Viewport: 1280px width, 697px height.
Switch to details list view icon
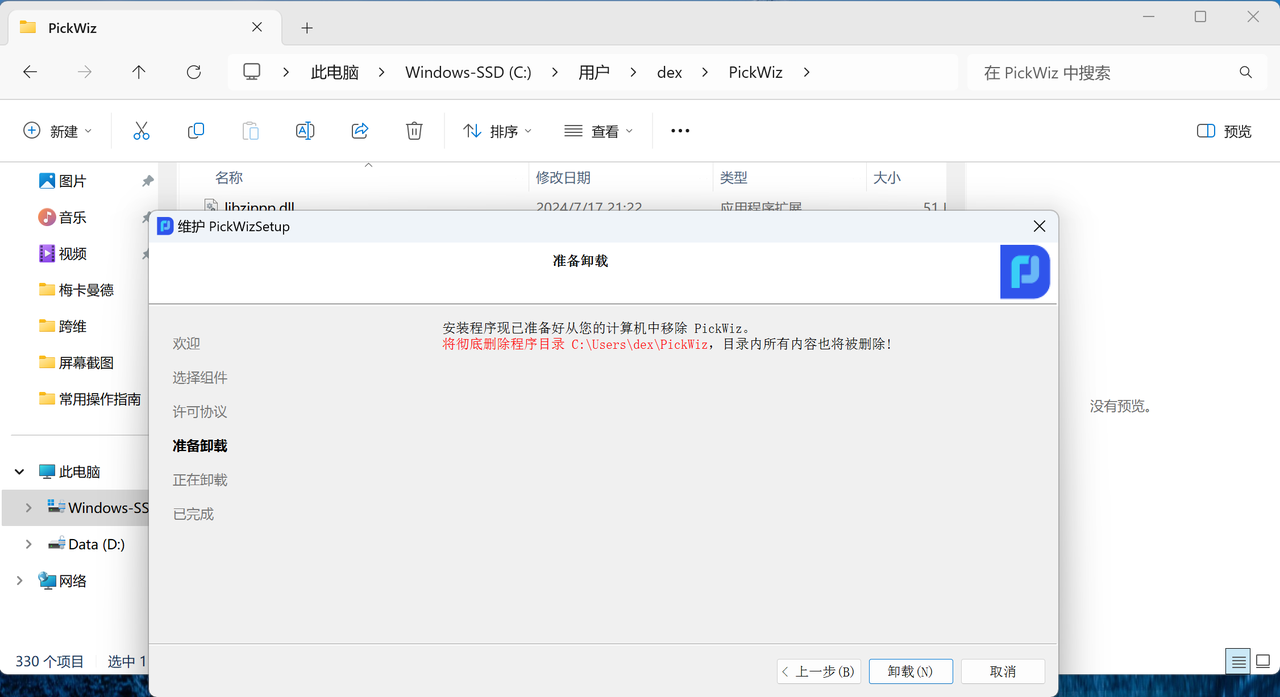coord(1238,661)
